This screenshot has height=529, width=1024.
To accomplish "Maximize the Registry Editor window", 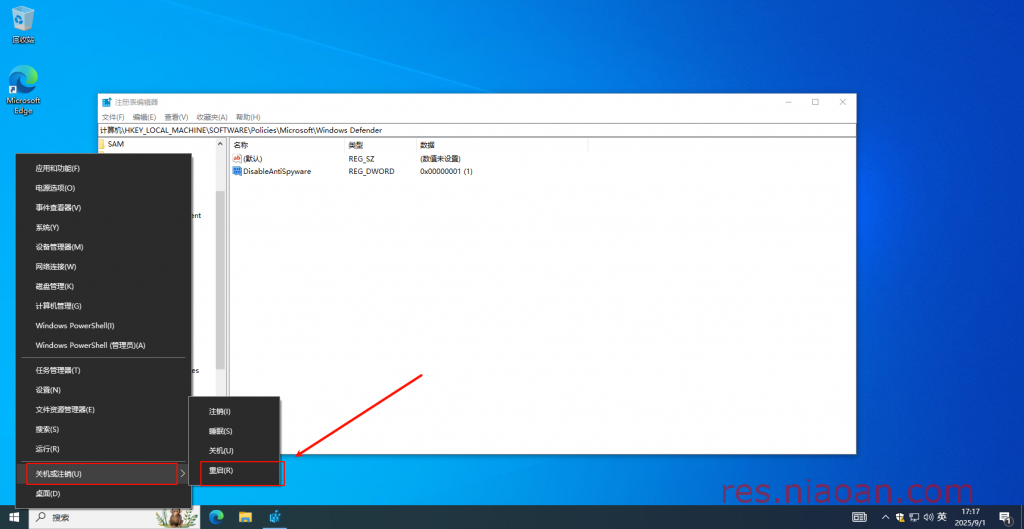I will tap(815, 102).
